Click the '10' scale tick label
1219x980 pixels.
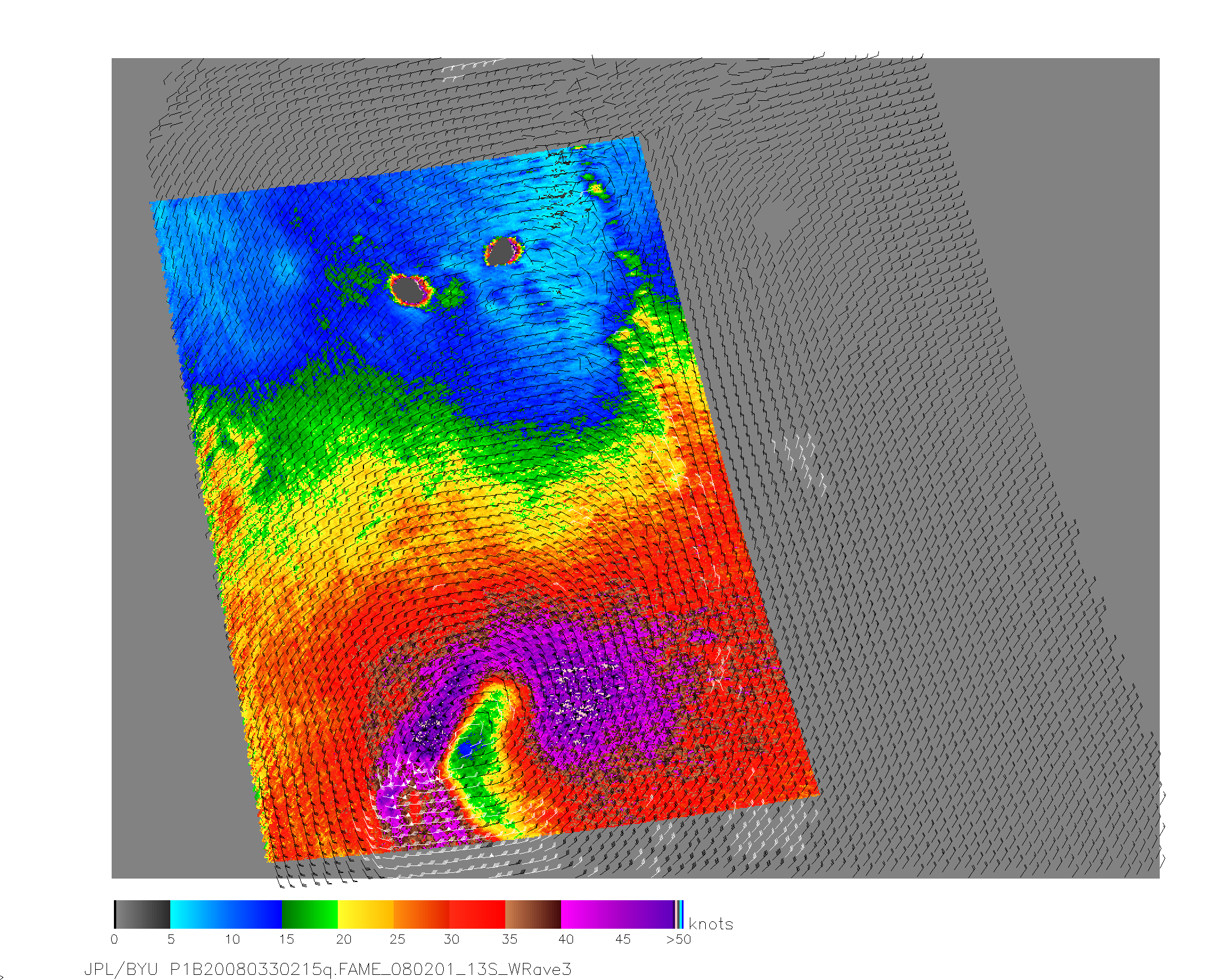[x=232, y=940]
